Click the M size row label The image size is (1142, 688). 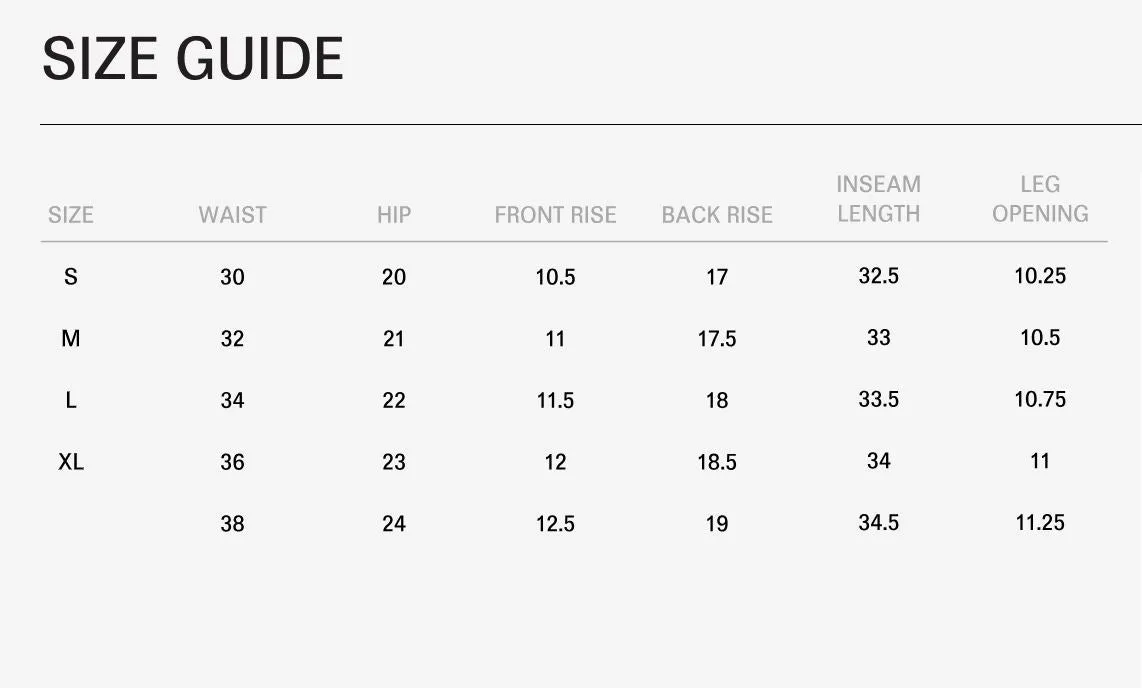[x=71, y=339]
